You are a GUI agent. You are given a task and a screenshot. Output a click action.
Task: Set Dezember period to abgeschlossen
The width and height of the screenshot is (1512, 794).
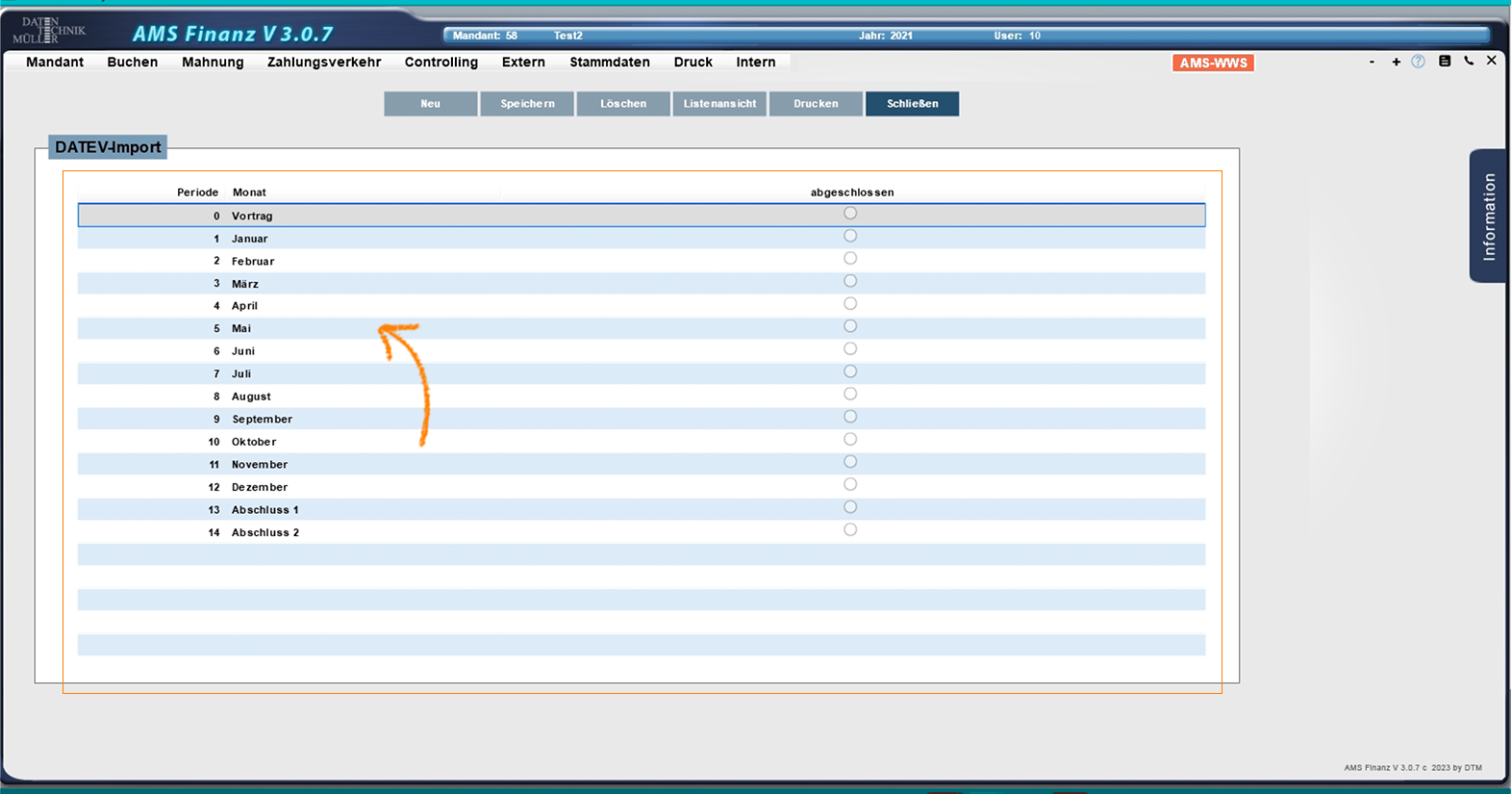[850, 485]
